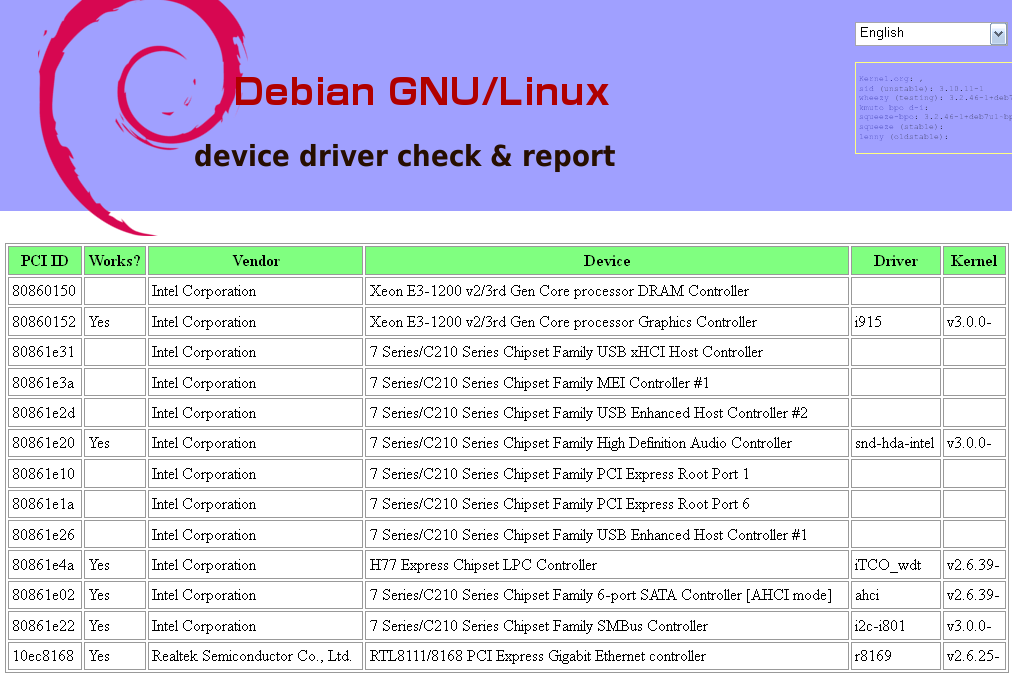This screenshot has height=675, width=1012.
Task: Click kernel cell in iTCO_wdt row
Action: pyautogui.click(x=974, y=565)
